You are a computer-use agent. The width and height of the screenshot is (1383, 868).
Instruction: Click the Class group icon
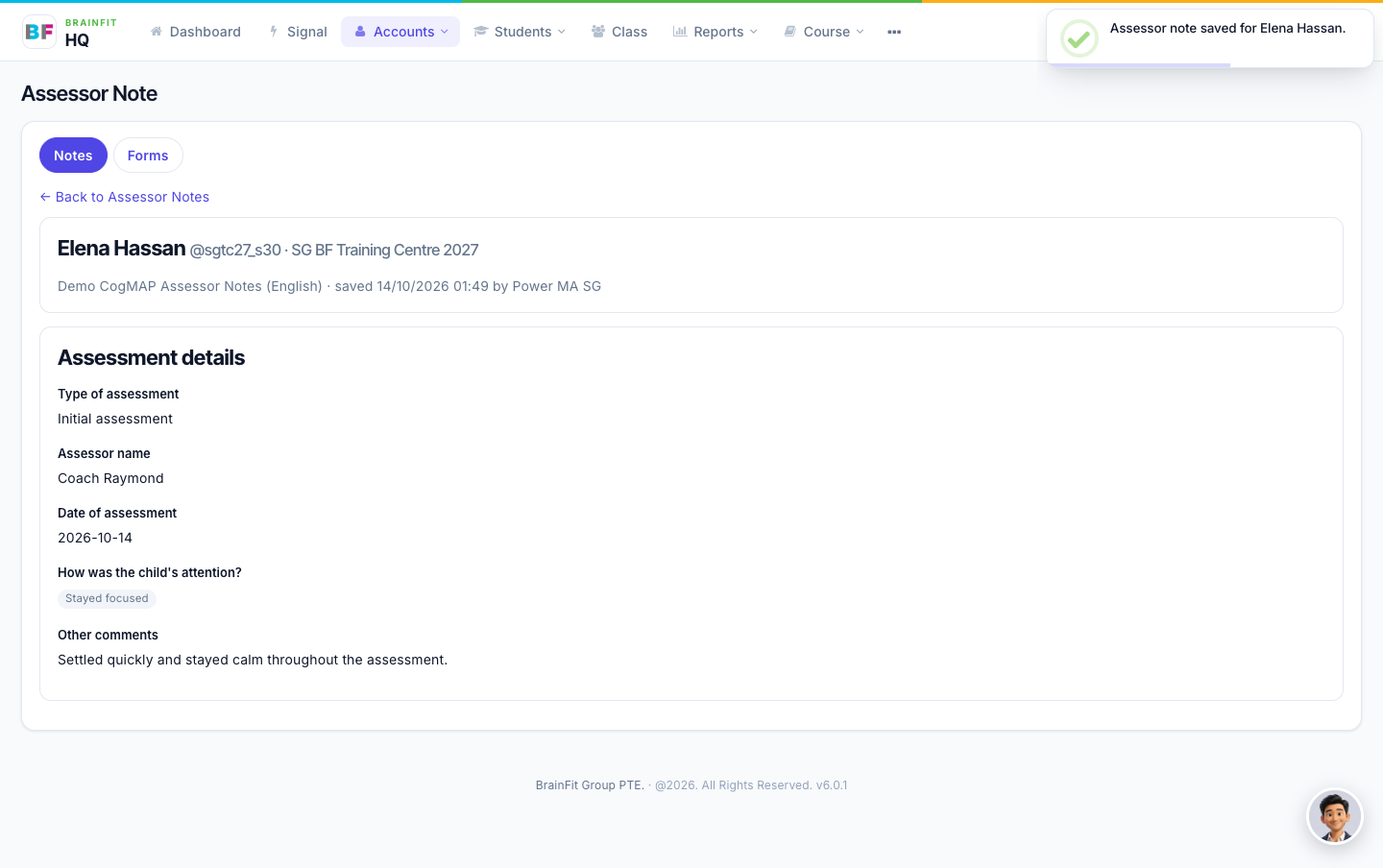tap(598, 32)
